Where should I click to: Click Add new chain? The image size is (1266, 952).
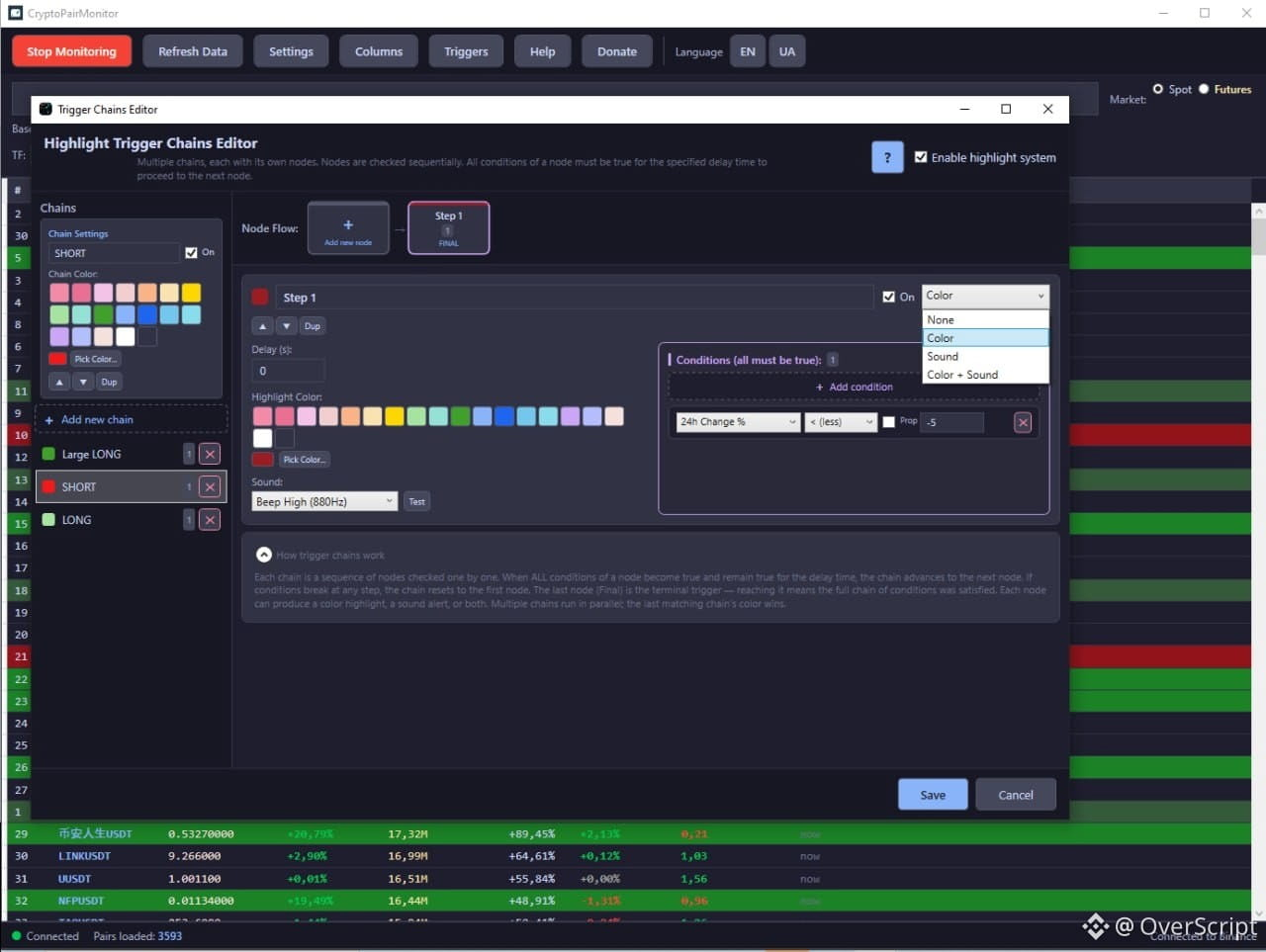[x=132, y=420]
